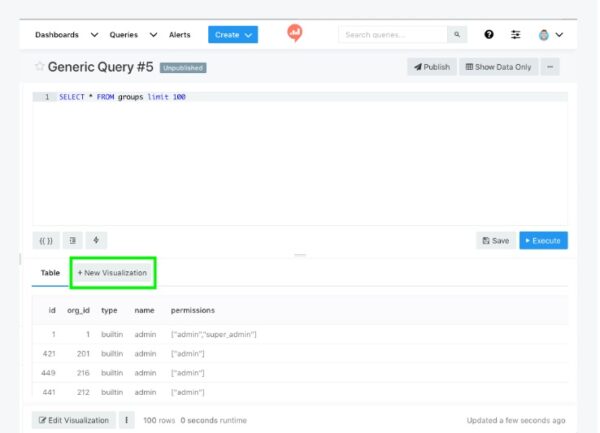The image size is (600, 433).
Task: Expand the Dashboards dropdown chevron
Action: 94,35
